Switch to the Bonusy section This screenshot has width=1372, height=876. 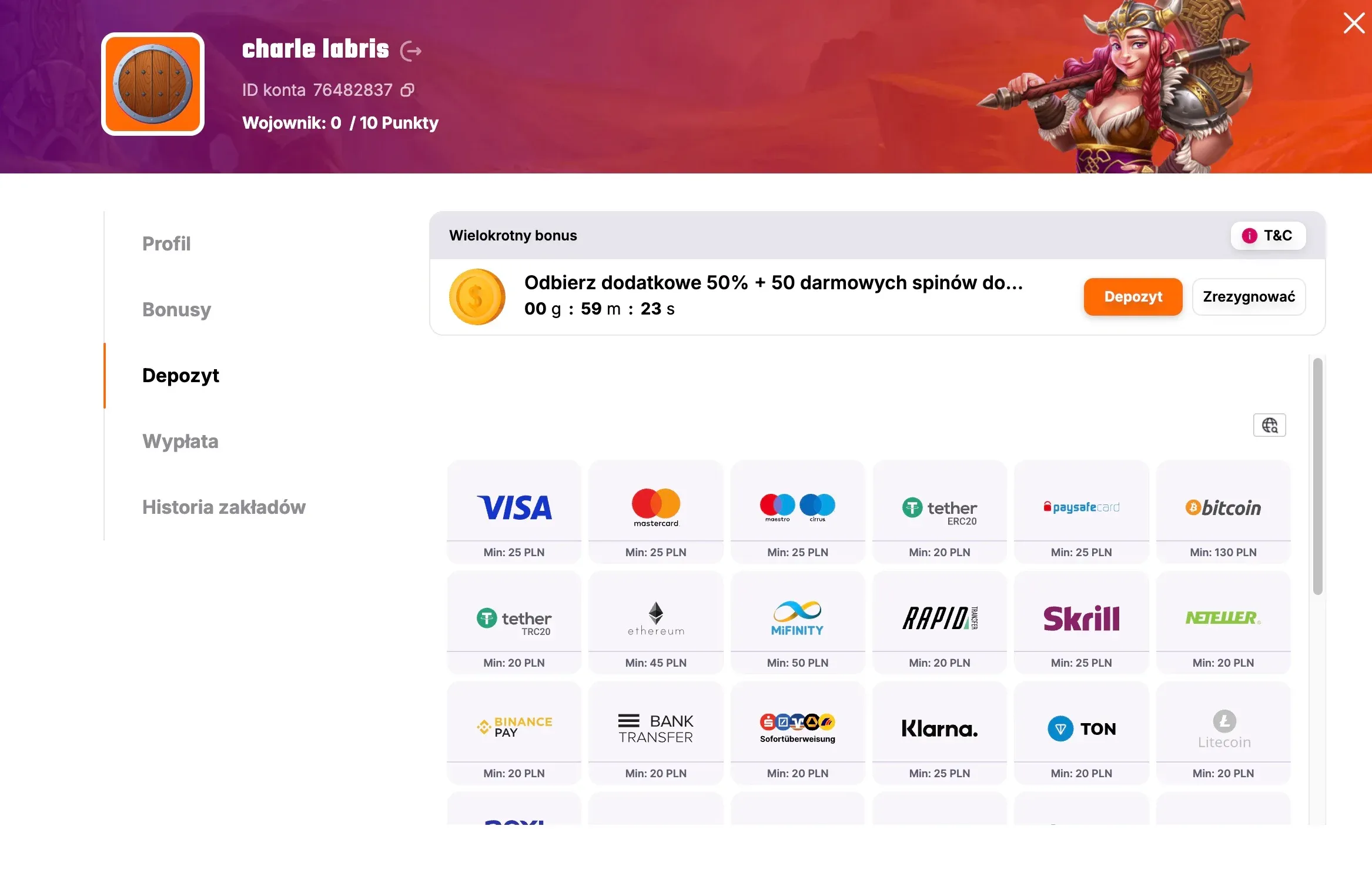(176, 310)
